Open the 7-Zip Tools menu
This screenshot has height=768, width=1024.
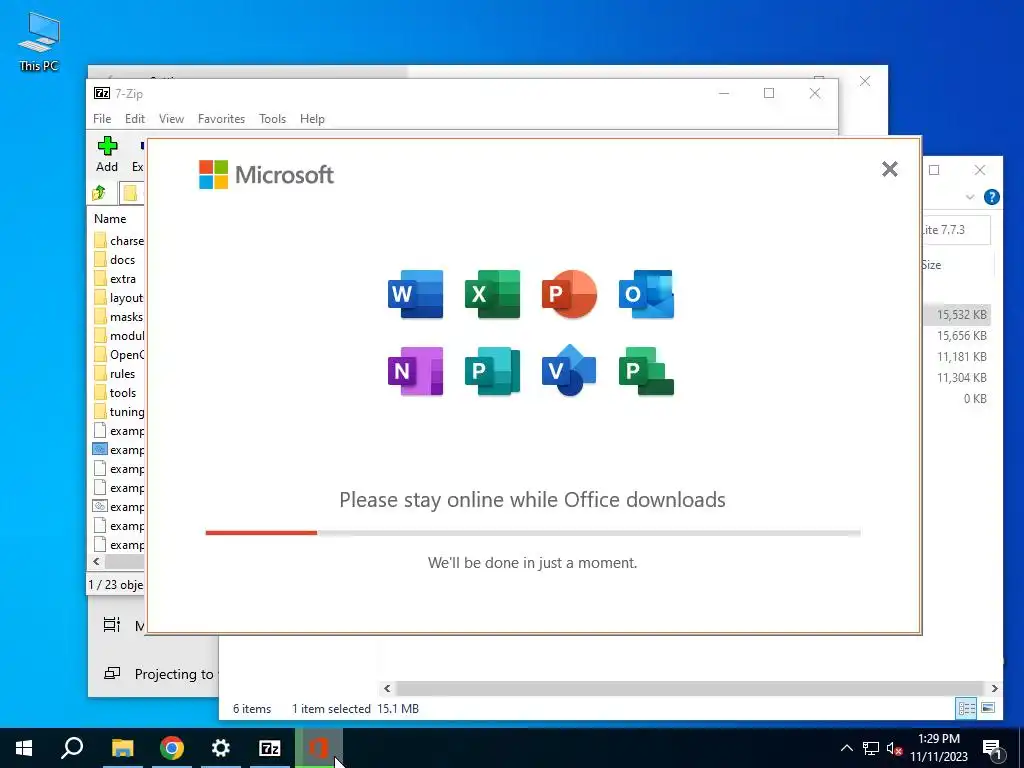(x=272, y=119)
